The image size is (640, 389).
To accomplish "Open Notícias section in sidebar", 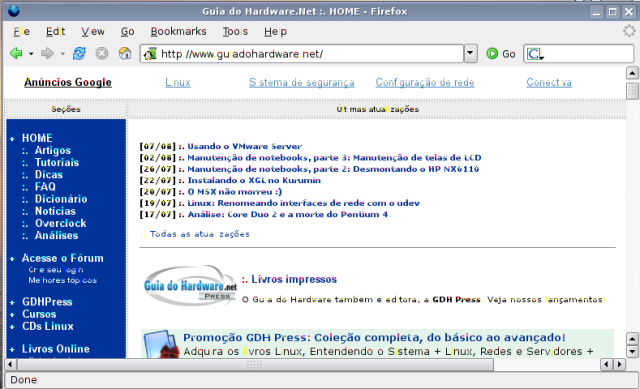I will [55, 211].
